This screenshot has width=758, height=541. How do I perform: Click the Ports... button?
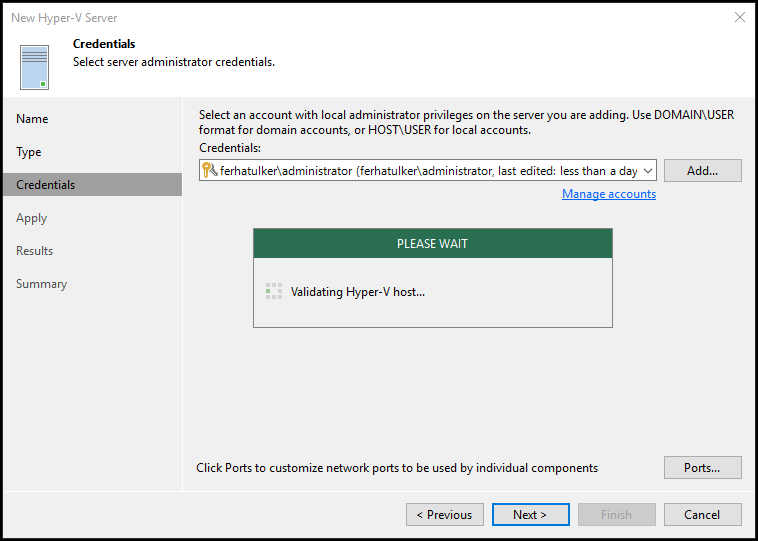click(702, 468)
